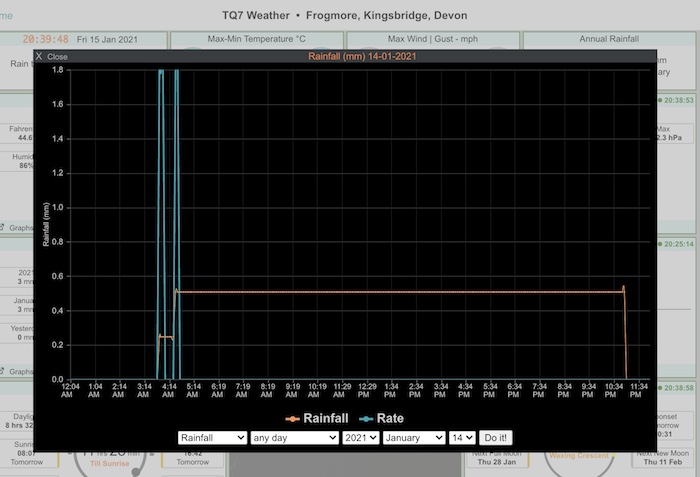The image size is (700, 477).
Task: Click the 1.0 y-axis value
Action: [58, 207]
